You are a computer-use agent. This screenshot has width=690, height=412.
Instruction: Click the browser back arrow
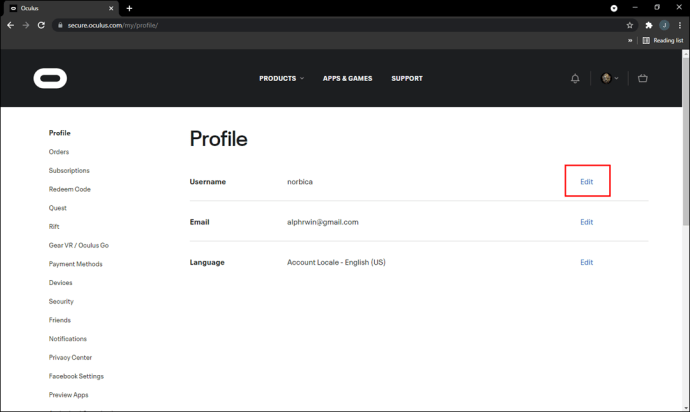[x=11, y=25]
